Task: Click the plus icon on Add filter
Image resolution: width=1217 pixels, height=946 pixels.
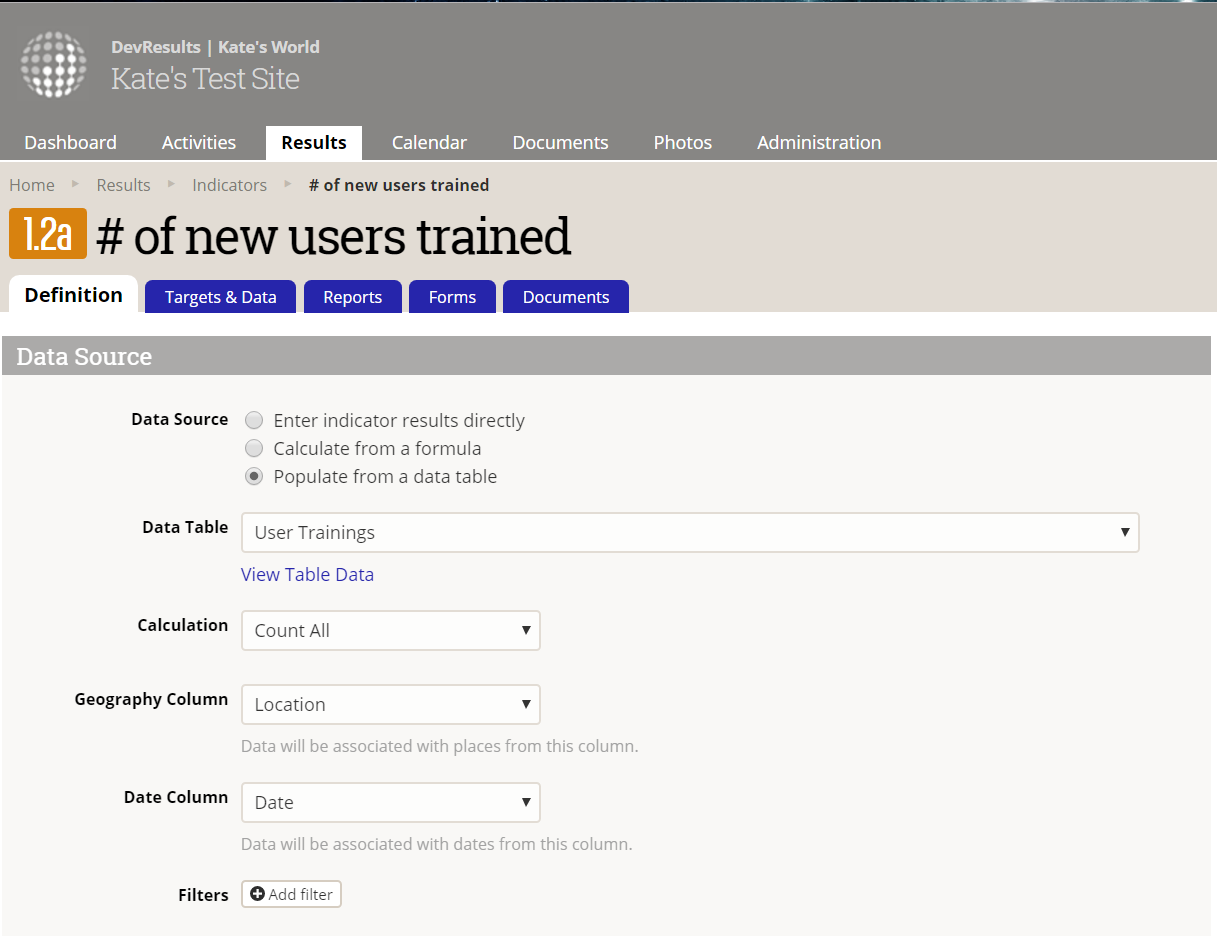Action: (257, 894)
